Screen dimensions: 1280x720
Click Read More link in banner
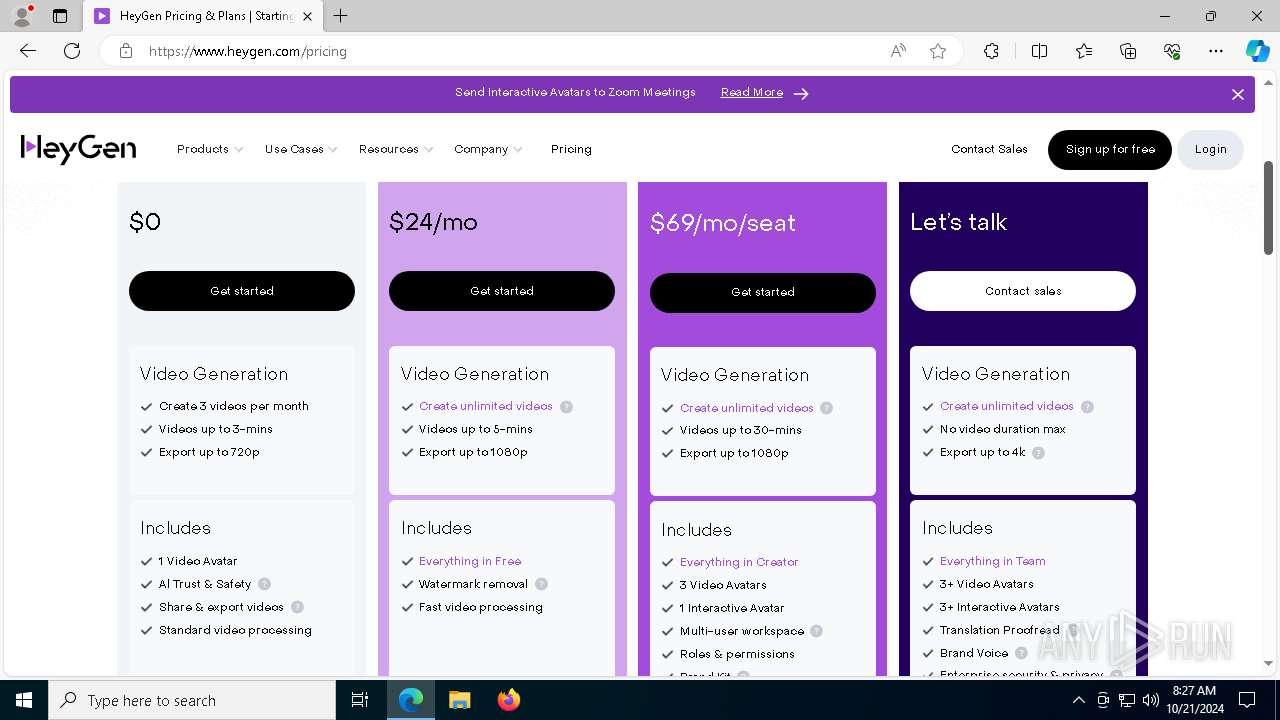(x=752, y=92)
